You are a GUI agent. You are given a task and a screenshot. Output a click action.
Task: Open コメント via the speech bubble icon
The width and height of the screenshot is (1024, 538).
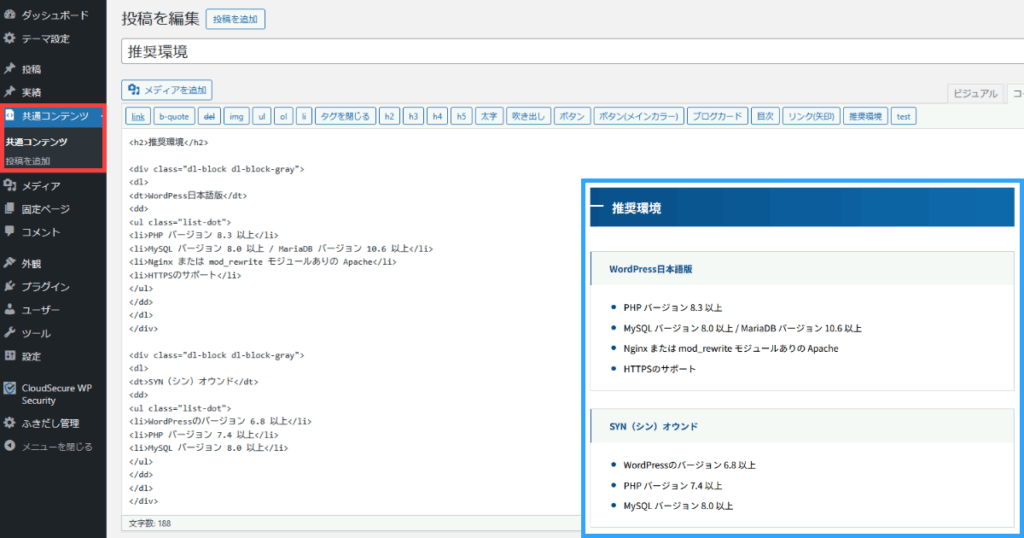(10, 232)
